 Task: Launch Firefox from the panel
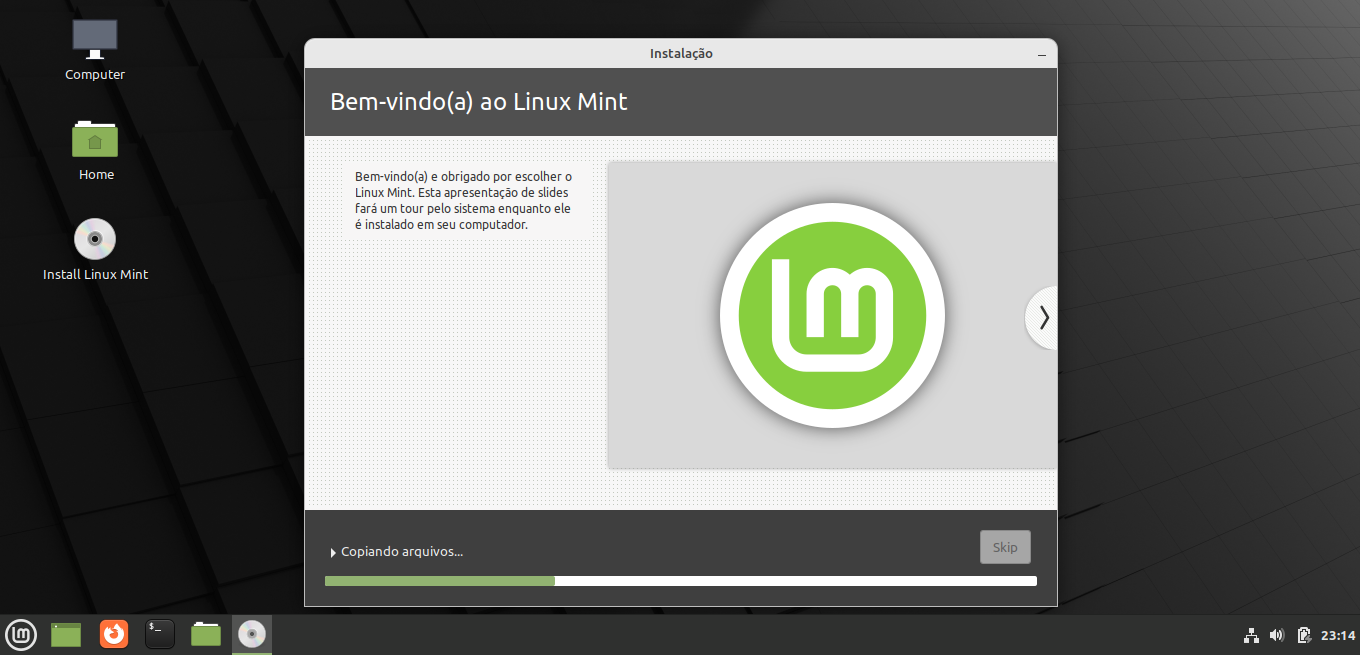coord(114,634)
